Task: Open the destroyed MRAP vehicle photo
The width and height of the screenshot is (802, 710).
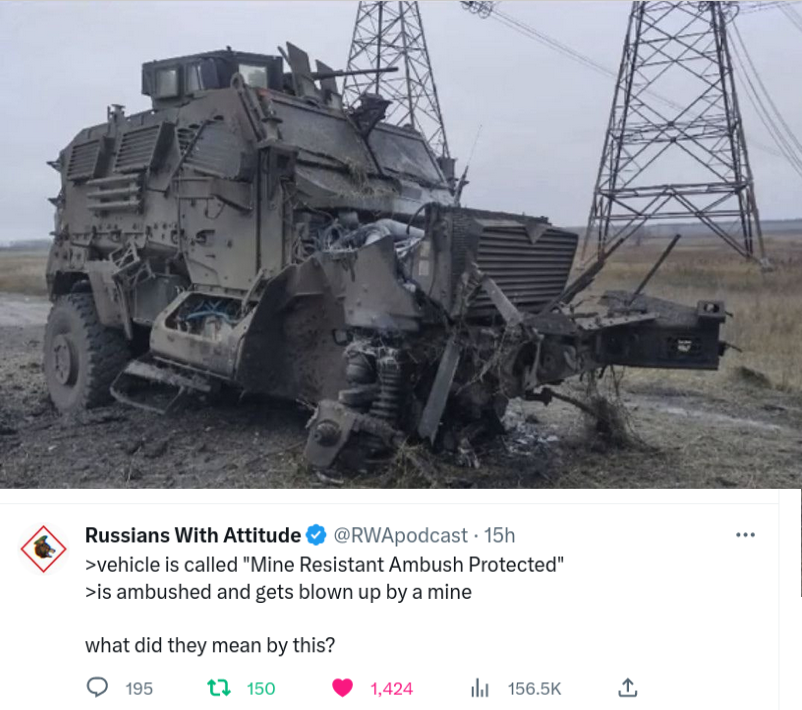Action: coord(401,245)
